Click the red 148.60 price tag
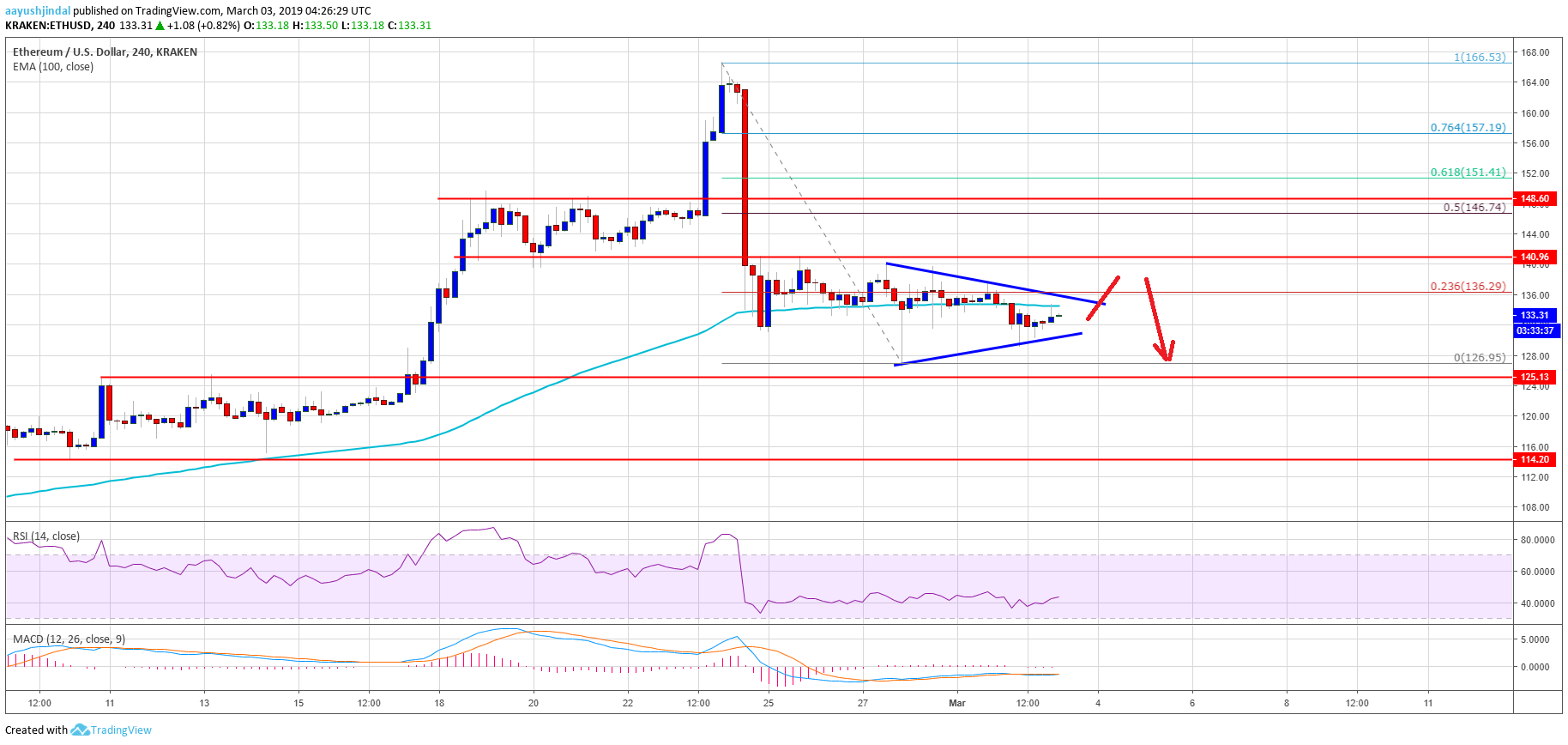Screen dimensions: 1568x745 click(x=1535, y=199)
